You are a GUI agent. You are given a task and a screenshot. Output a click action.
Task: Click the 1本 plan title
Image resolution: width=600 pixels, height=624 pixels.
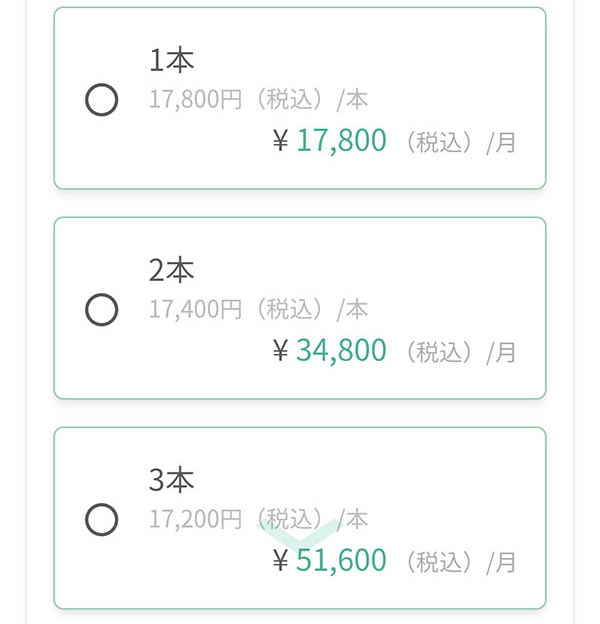(x=171, y=60)
